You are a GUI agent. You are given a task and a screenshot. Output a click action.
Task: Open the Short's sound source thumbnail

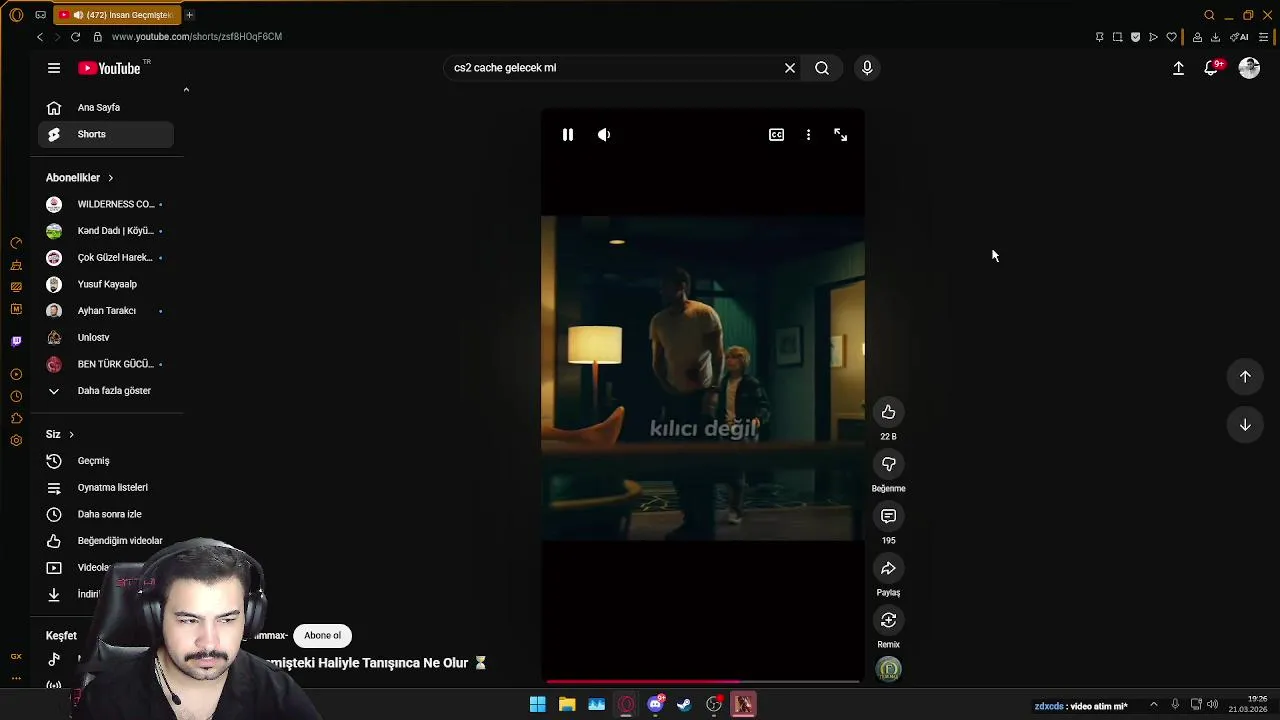pyautogui.click(x=888, y=670)
